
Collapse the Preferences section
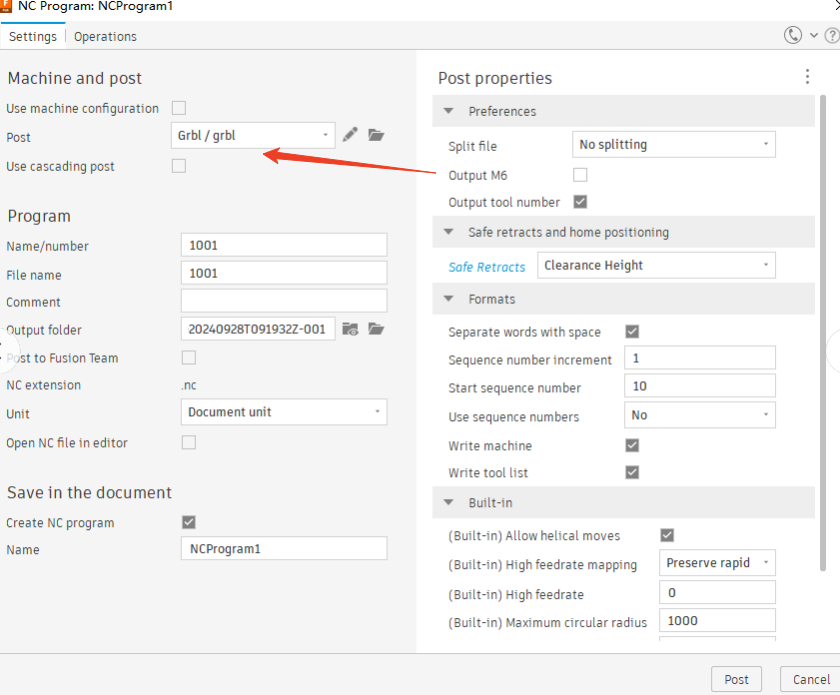[x=448, y=111]
